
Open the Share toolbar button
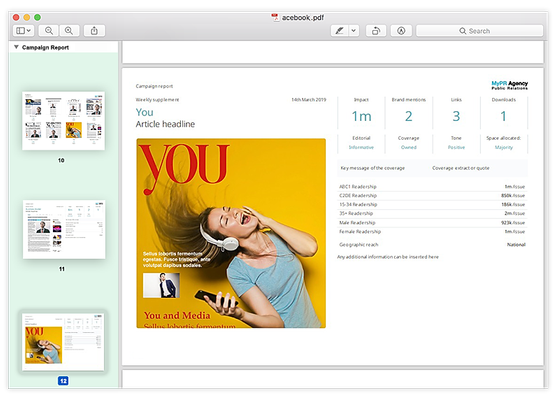pyautogui.click(x=94, y=31)
